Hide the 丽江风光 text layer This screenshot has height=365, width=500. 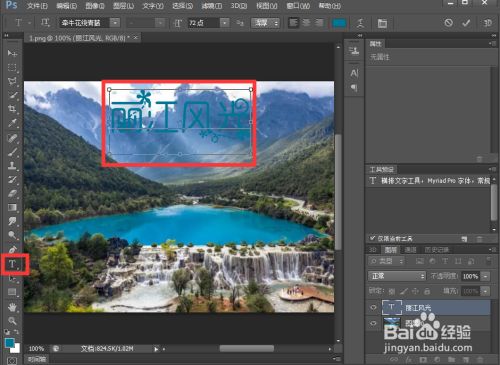tap(373, 307)
